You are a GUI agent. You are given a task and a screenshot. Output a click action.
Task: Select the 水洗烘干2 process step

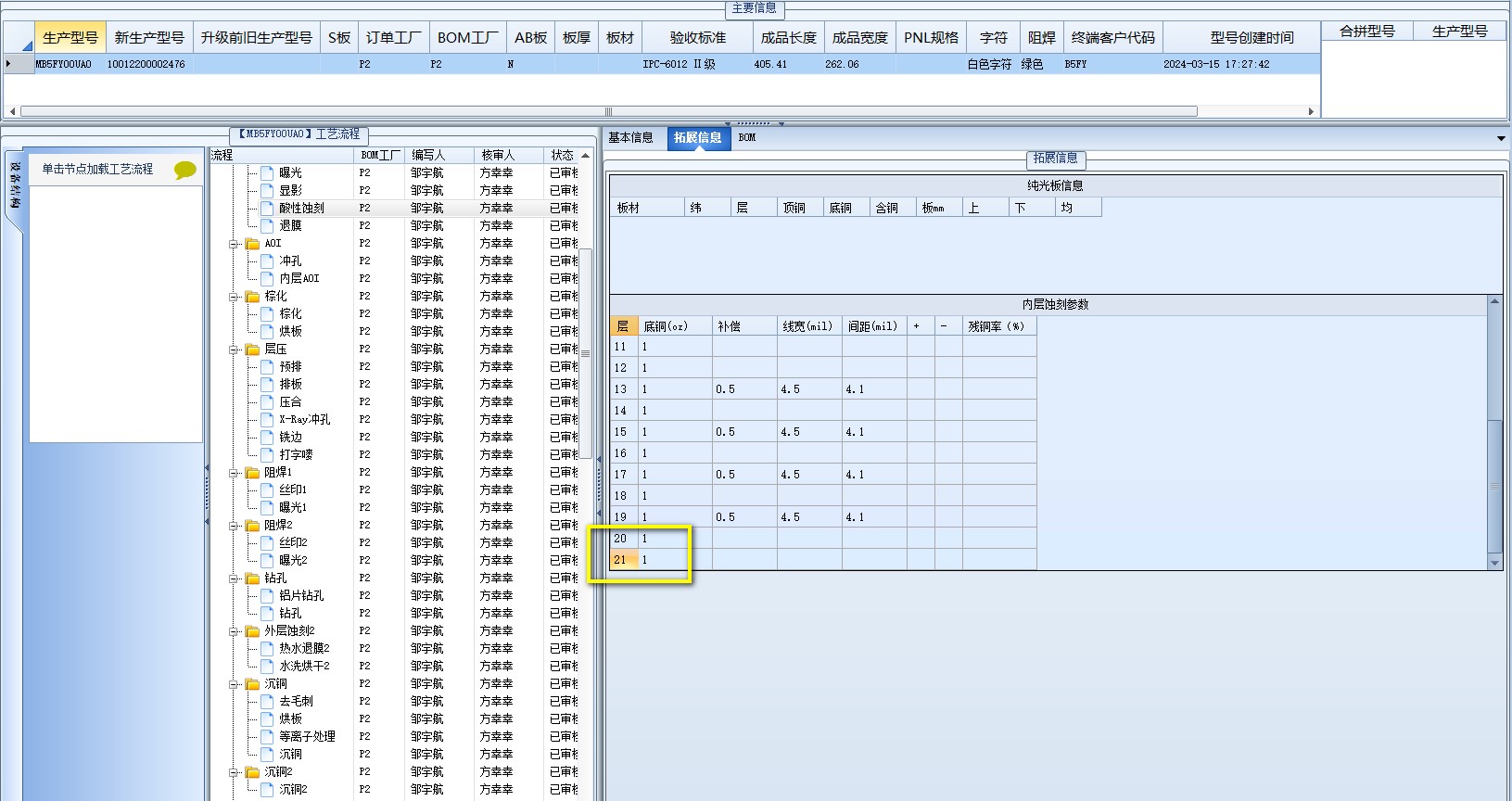304,666
